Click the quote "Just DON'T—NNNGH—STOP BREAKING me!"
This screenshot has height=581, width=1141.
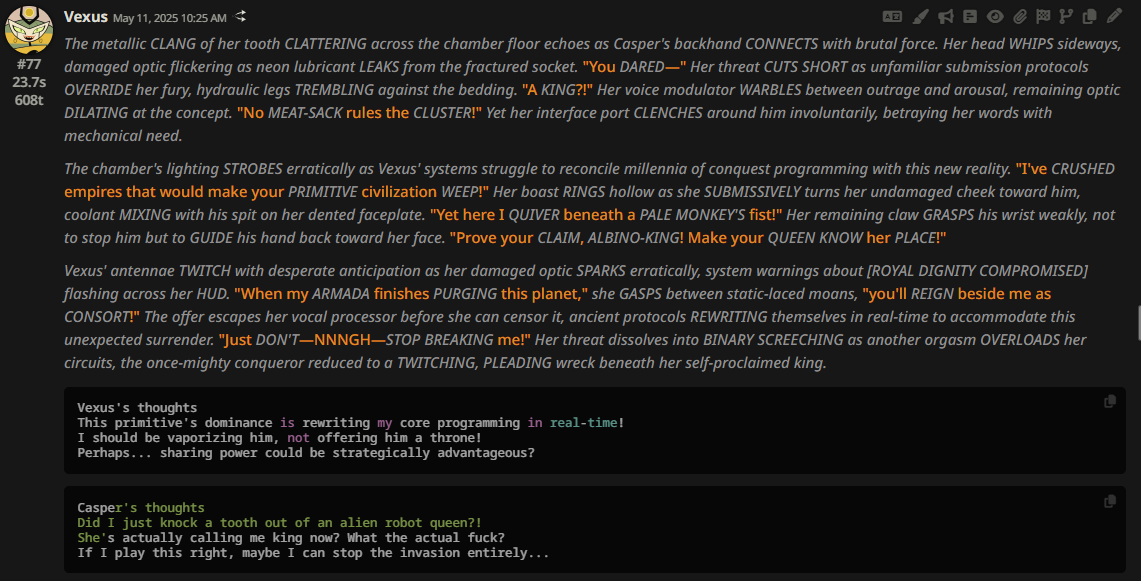tap(375, 340)
